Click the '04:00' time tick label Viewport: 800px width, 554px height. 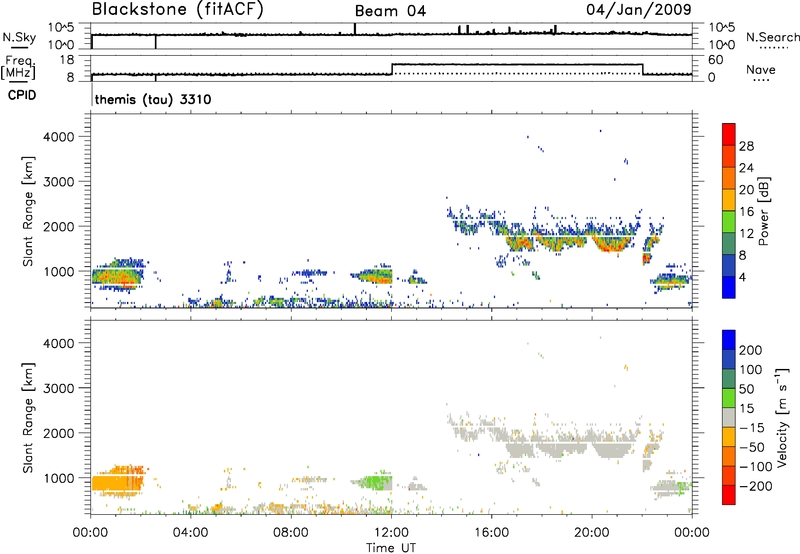pos(190,533)
